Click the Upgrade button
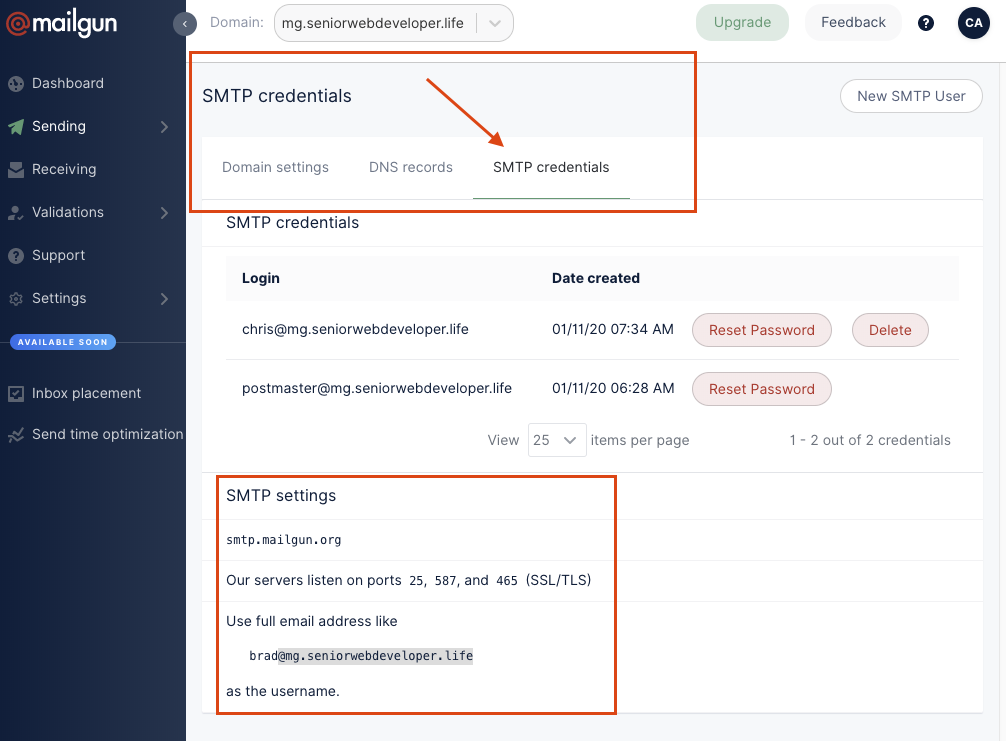 pyautogui.click(x=742, y=22)
